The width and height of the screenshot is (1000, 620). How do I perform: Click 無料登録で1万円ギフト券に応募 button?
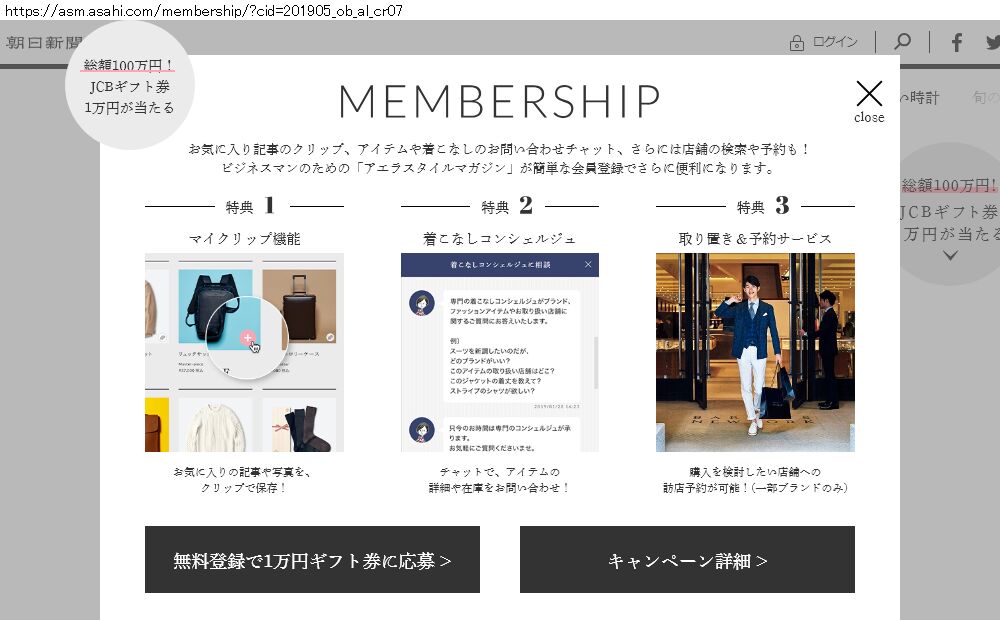pos(312,559)
